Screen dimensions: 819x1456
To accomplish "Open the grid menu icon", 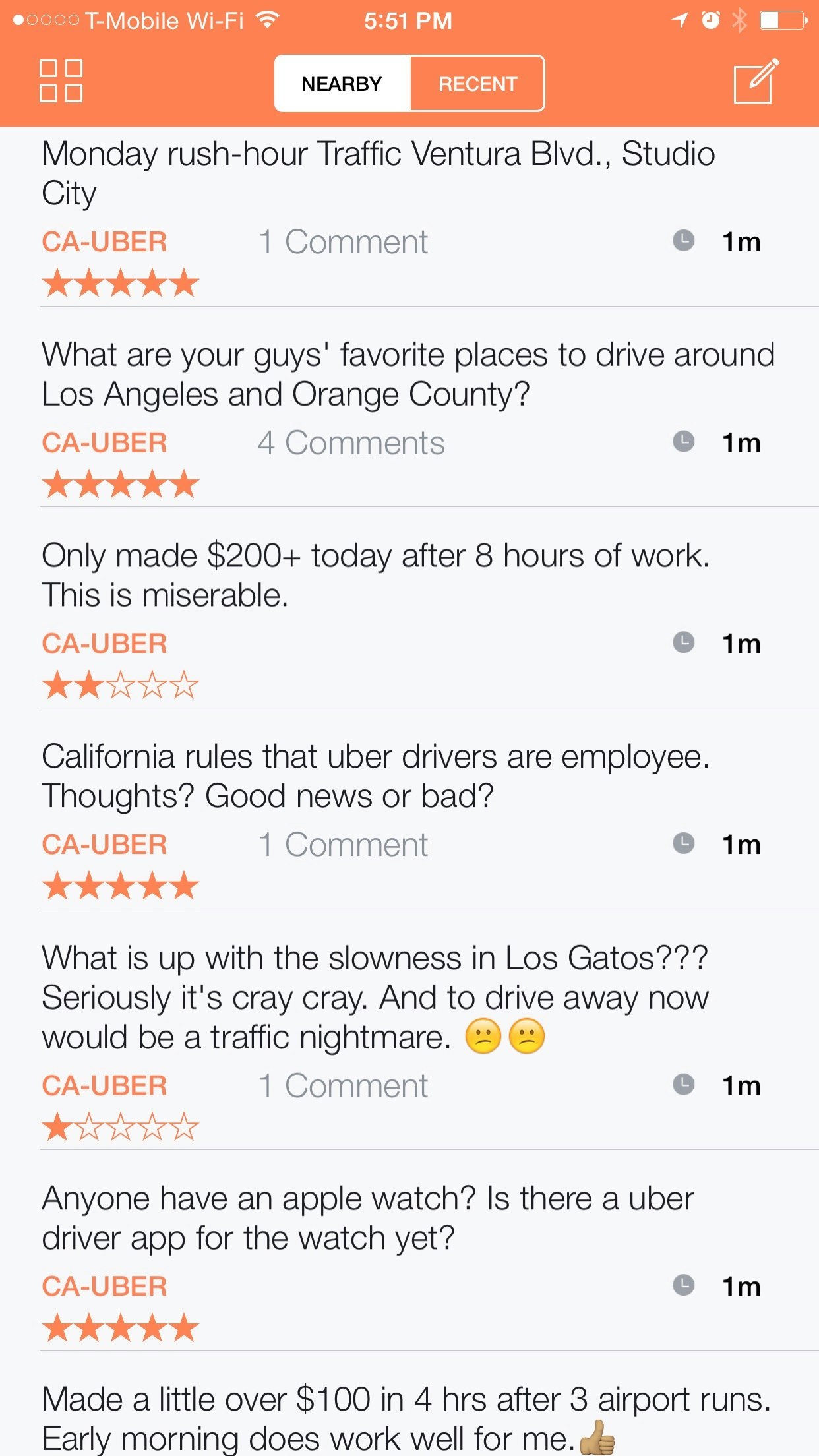I will [61, 81].
